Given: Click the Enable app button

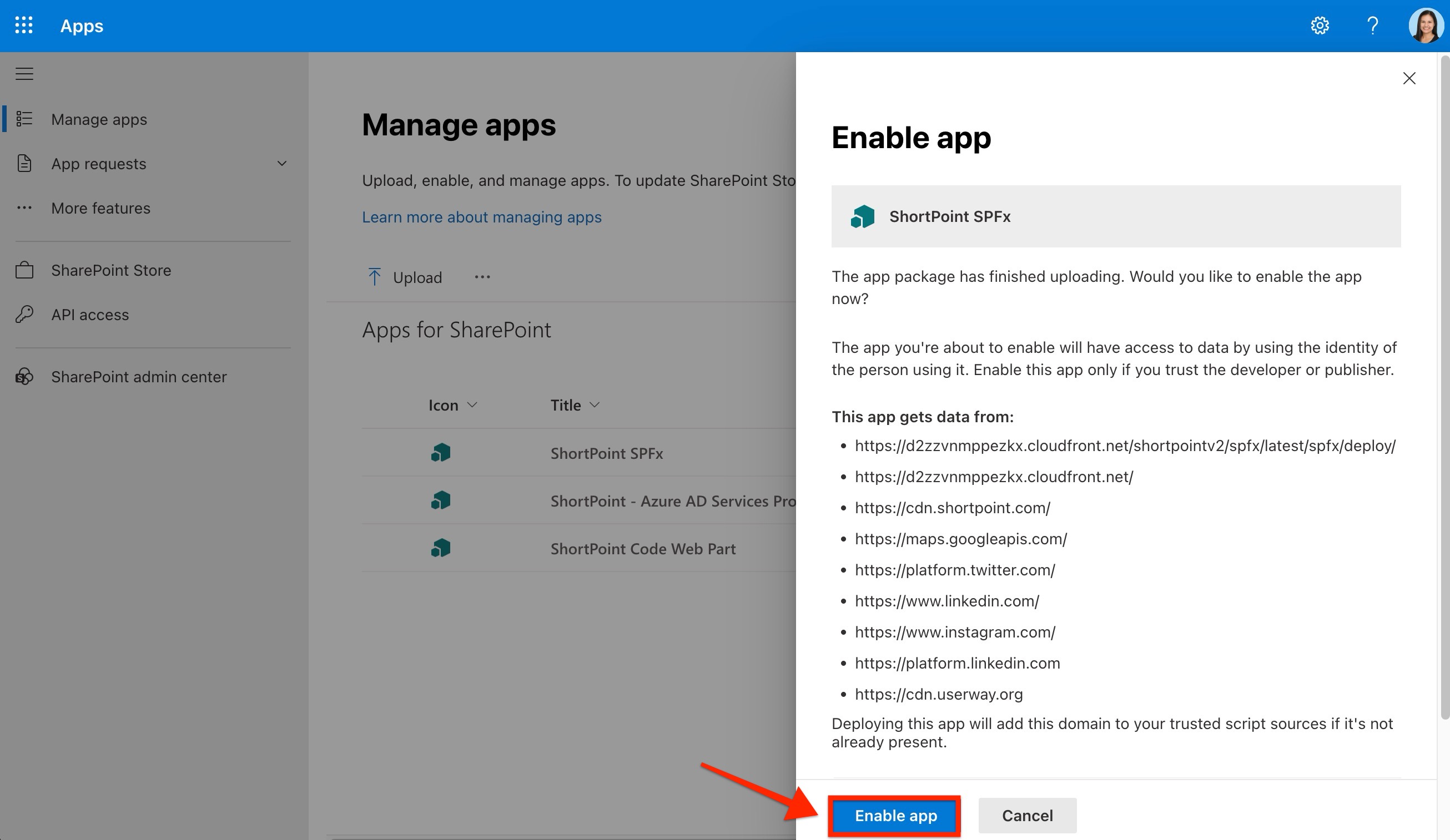Looking at the screenshot, I should click(894, 815).
